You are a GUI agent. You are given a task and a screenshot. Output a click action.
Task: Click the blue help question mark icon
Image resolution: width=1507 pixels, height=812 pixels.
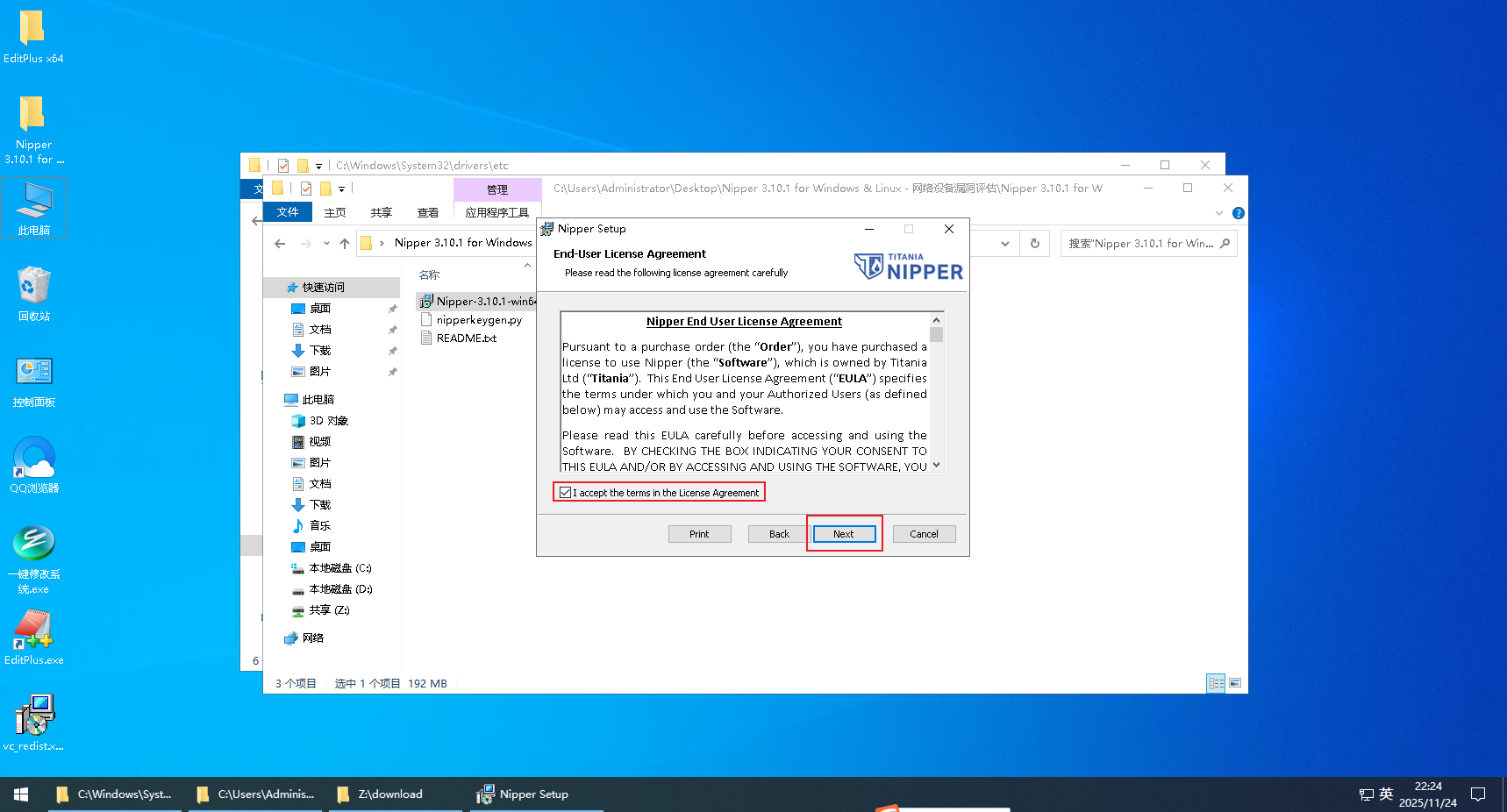click(x=1238, y=213)
